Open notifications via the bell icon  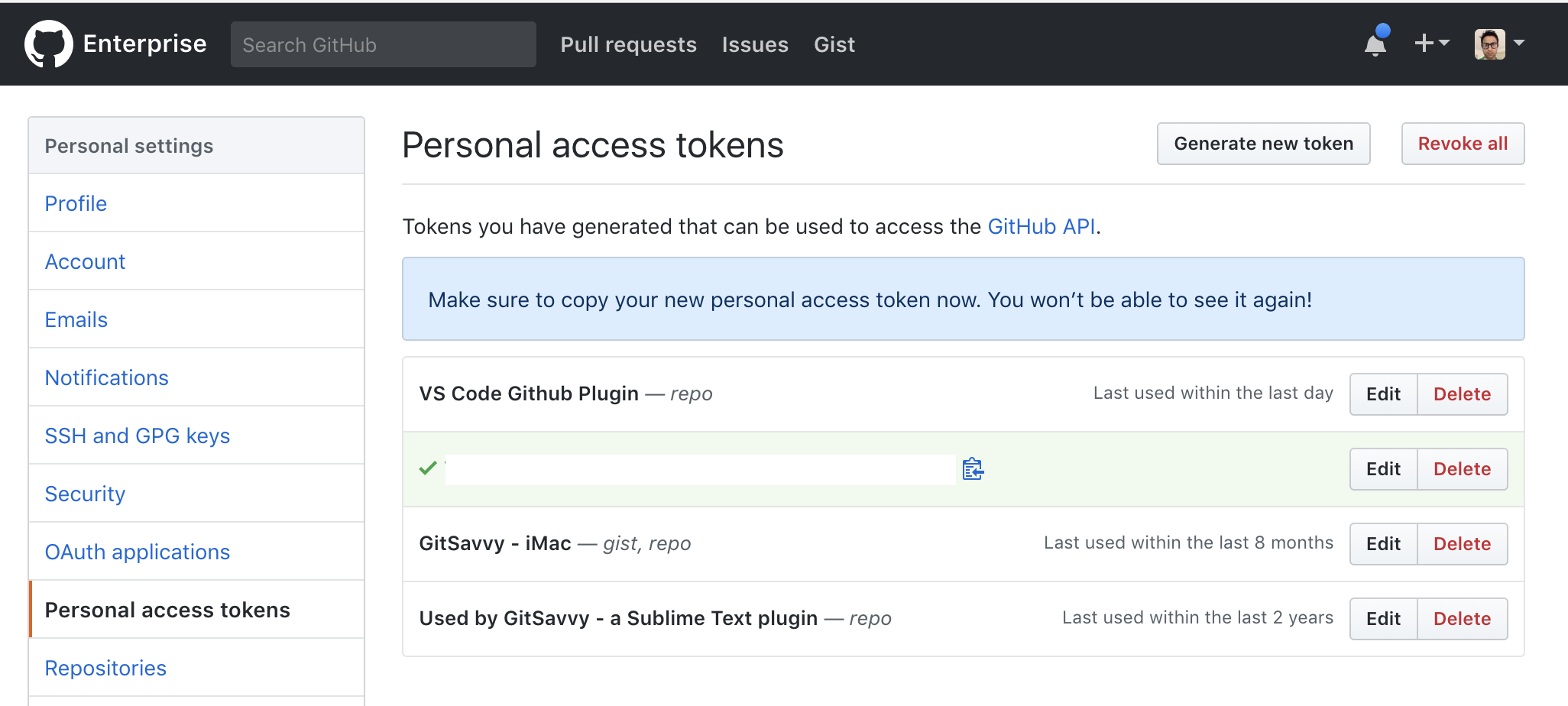(x=1375, y=44)
